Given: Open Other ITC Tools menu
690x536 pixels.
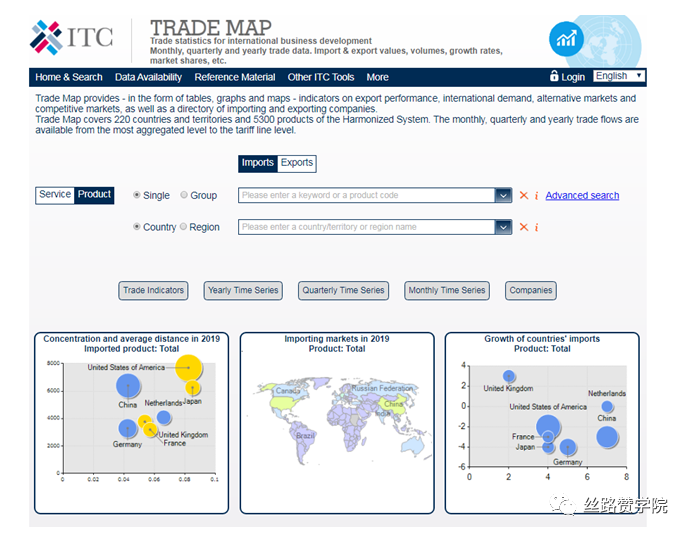Looking at the screenshot, I should [321, 77].
